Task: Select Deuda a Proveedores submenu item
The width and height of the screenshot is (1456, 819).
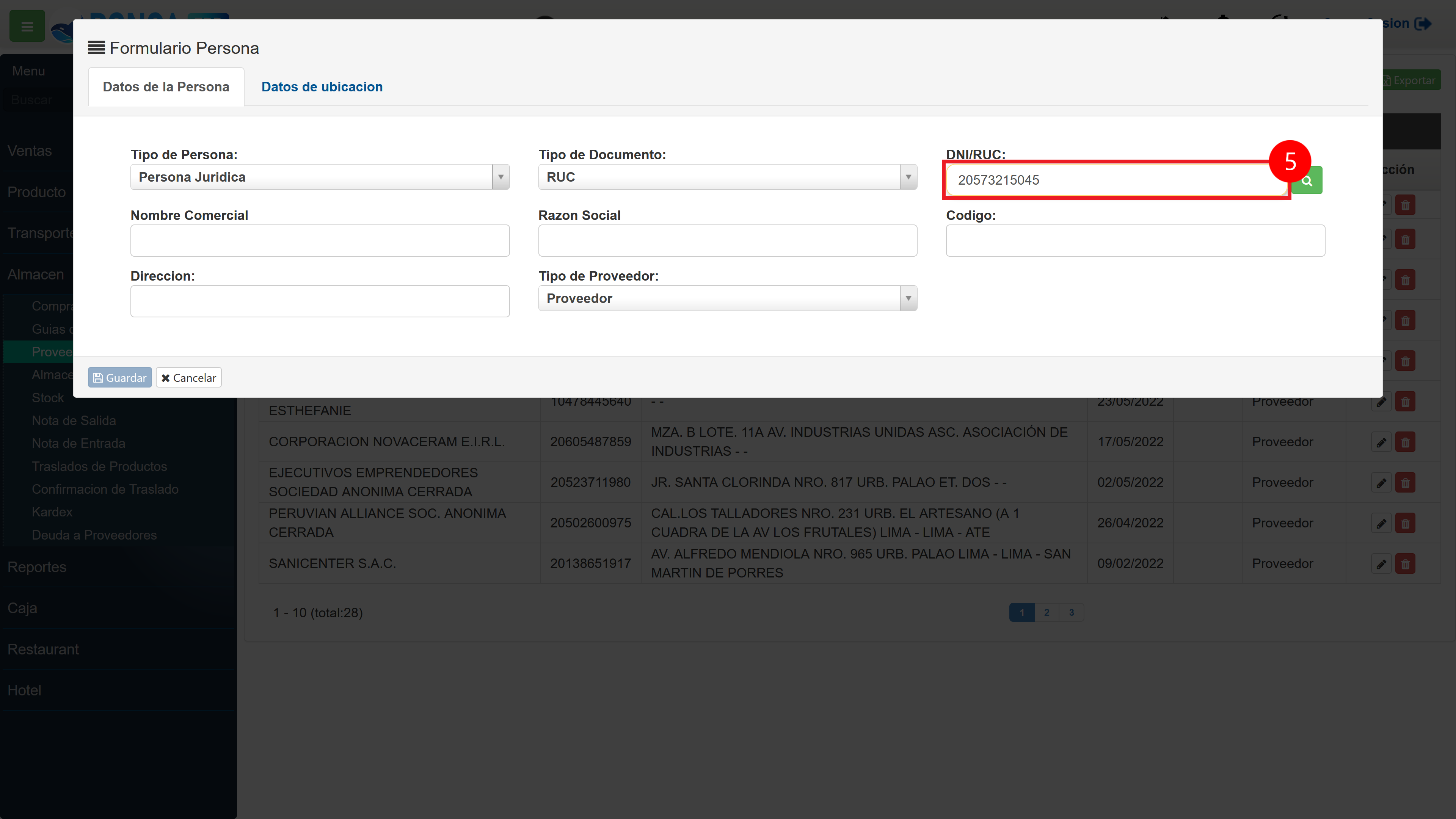Action: pos(94,535)
